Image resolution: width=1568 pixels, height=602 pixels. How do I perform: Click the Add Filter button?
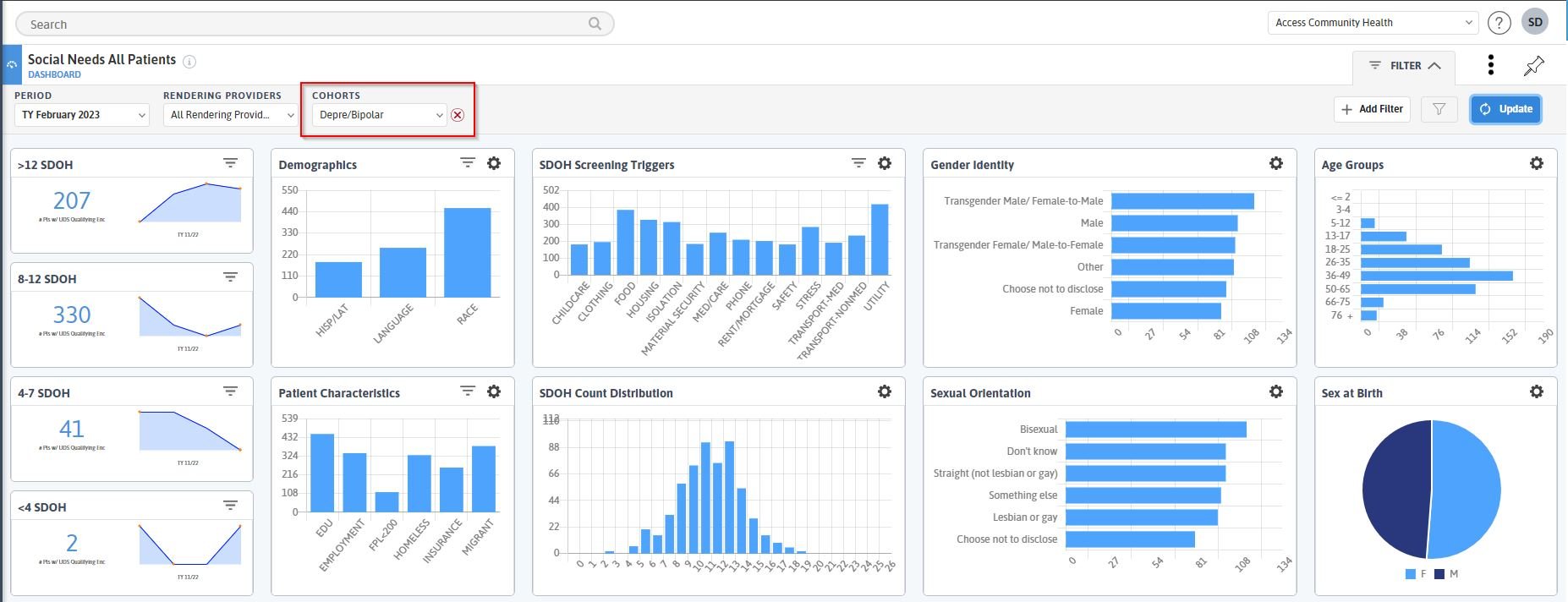pos(1372,109)
